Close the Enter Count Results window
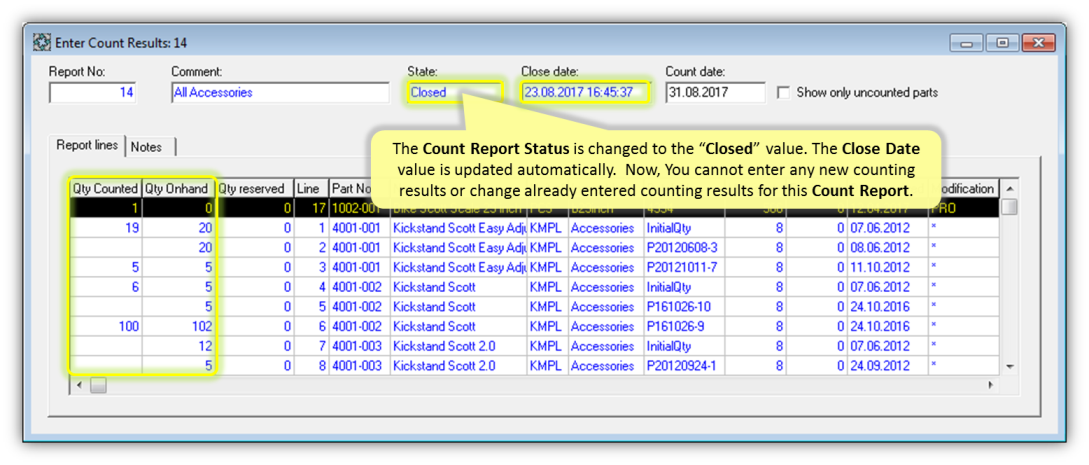Viewport: 1089px width, 465px height. 1039,43
